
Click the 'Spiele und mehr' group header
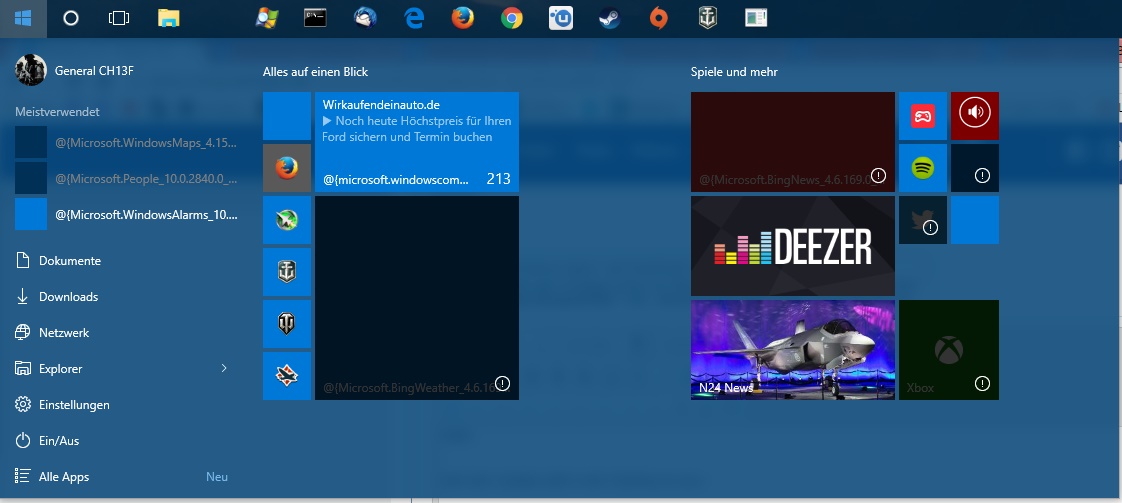click(734, 72)
